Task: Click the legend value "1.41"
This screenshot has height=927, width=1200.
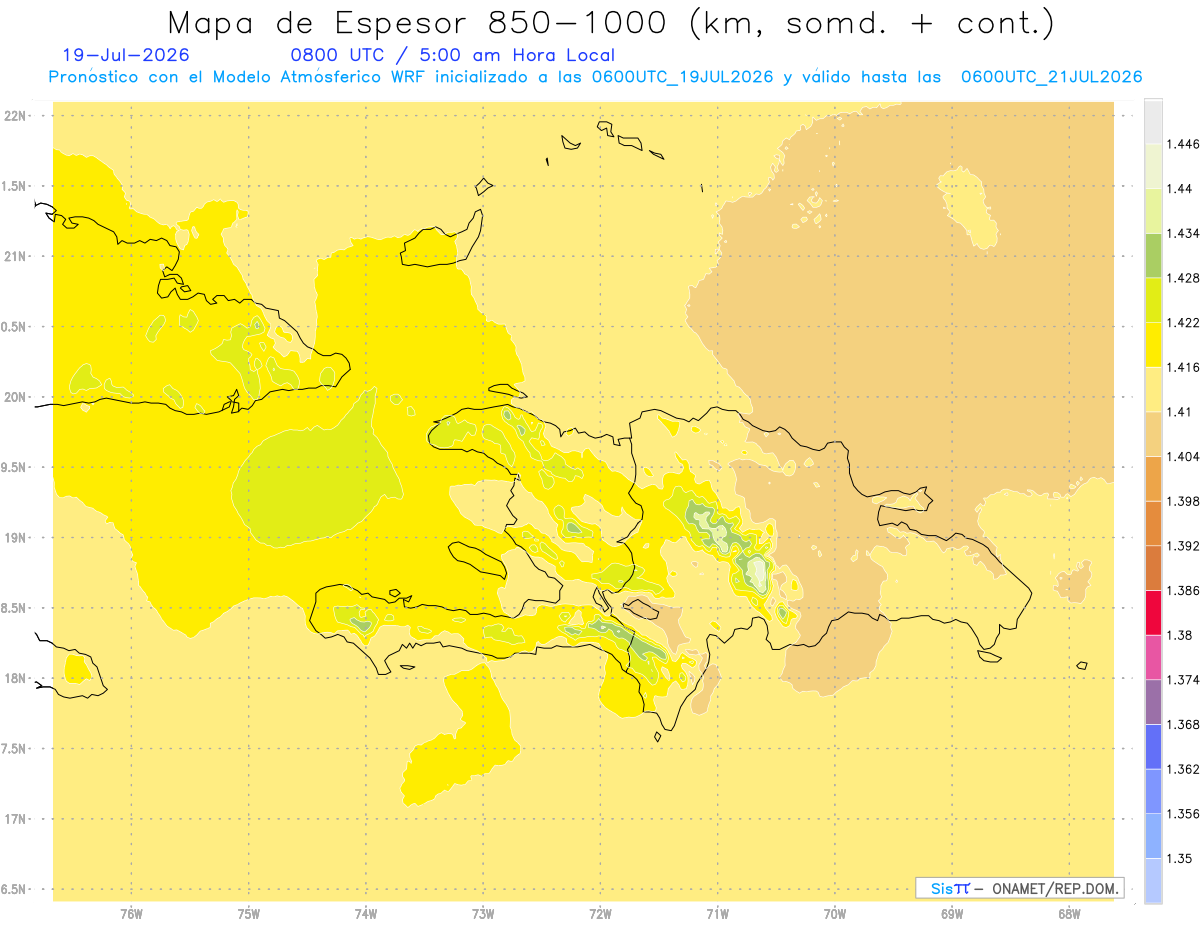Action: [x=1180, y=412]
